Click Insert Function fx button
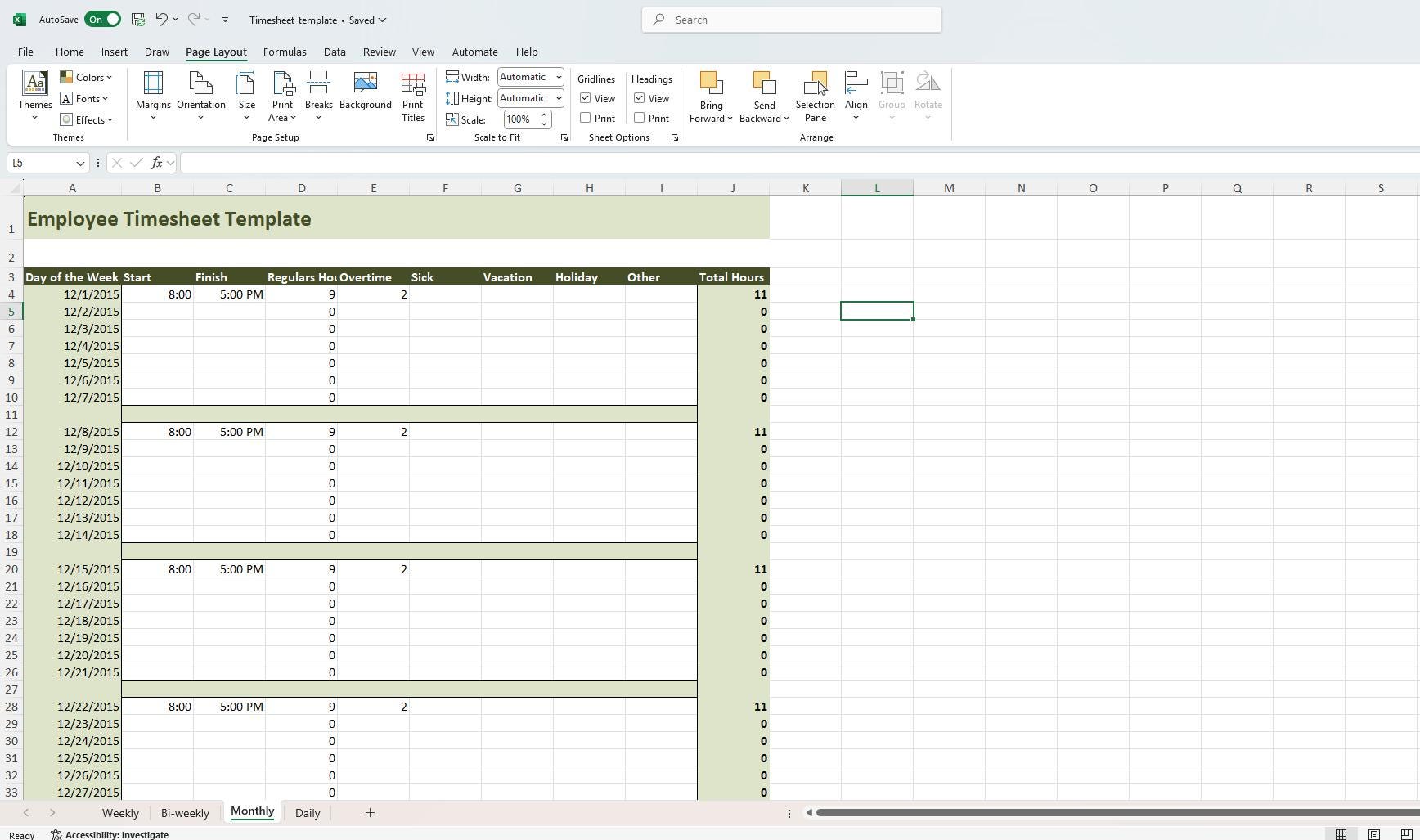Screen dimensions: 1420x840 tap(156, 163)
